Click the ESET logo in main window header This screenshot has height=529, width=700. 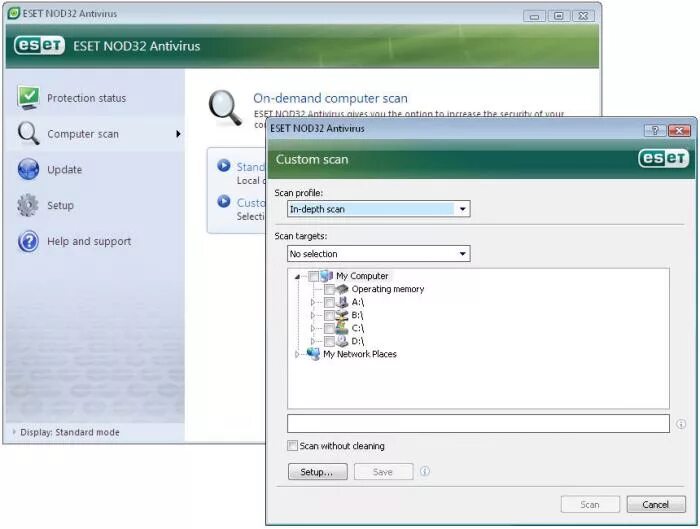pyautogui.click(x=39, y=46)
